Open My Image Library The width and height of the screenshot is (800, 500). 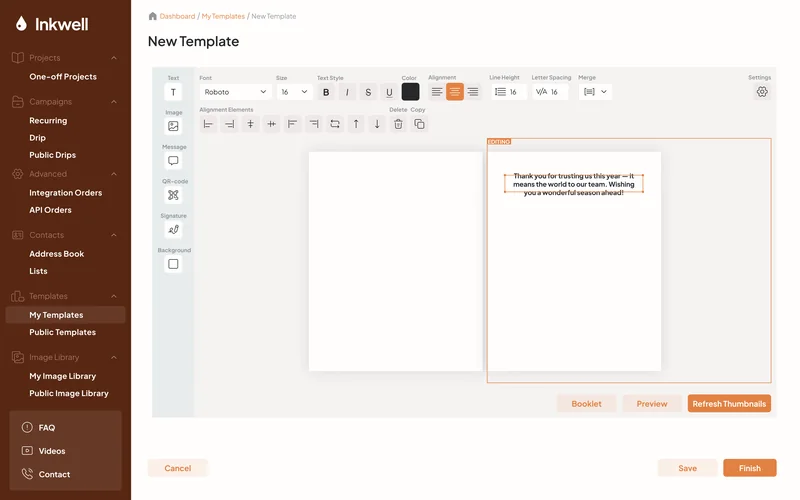coord(62,376)
